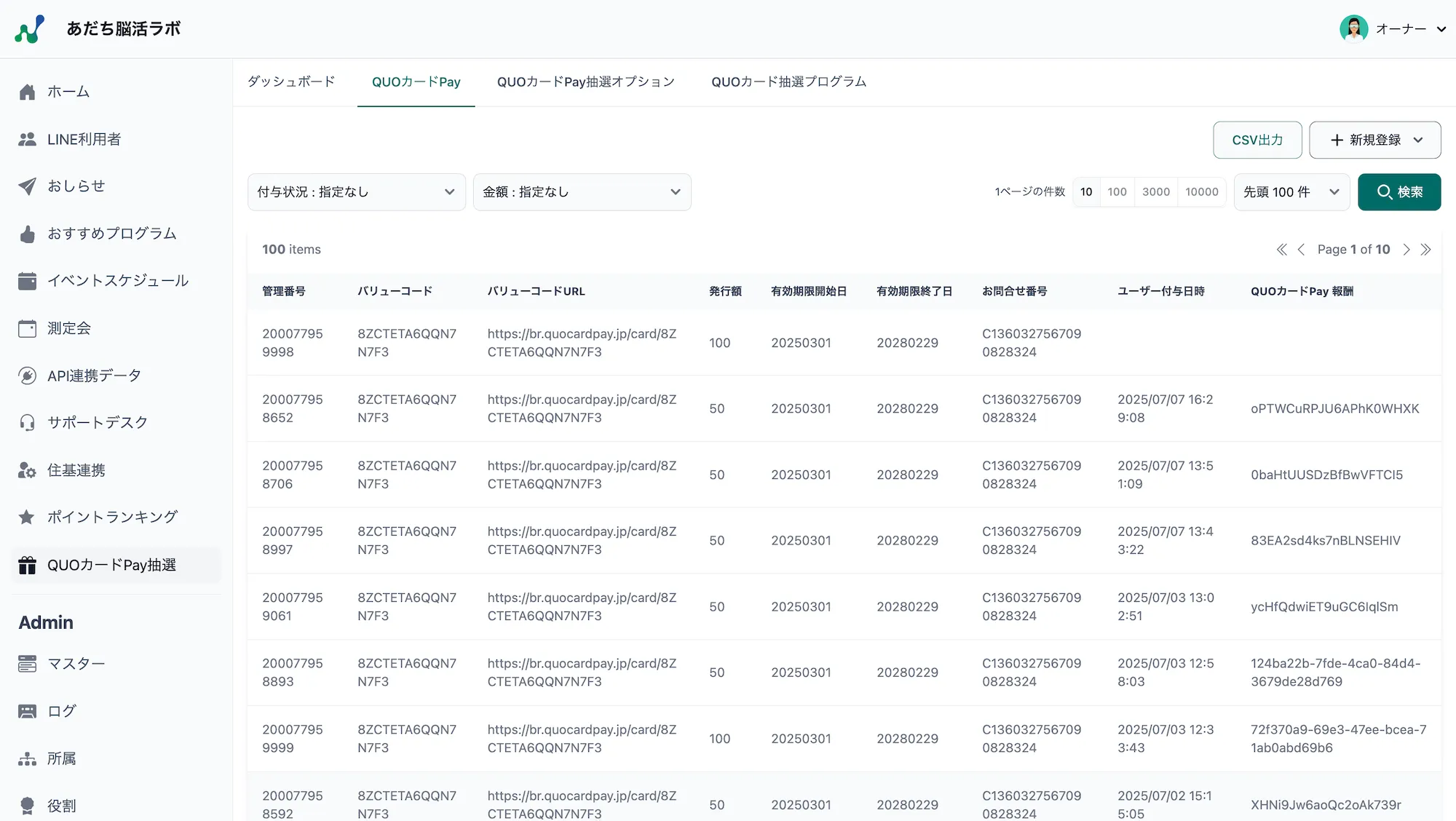Switch to the QUOカードPay抽選オプション tab
1456x821 pixels.
585,82
